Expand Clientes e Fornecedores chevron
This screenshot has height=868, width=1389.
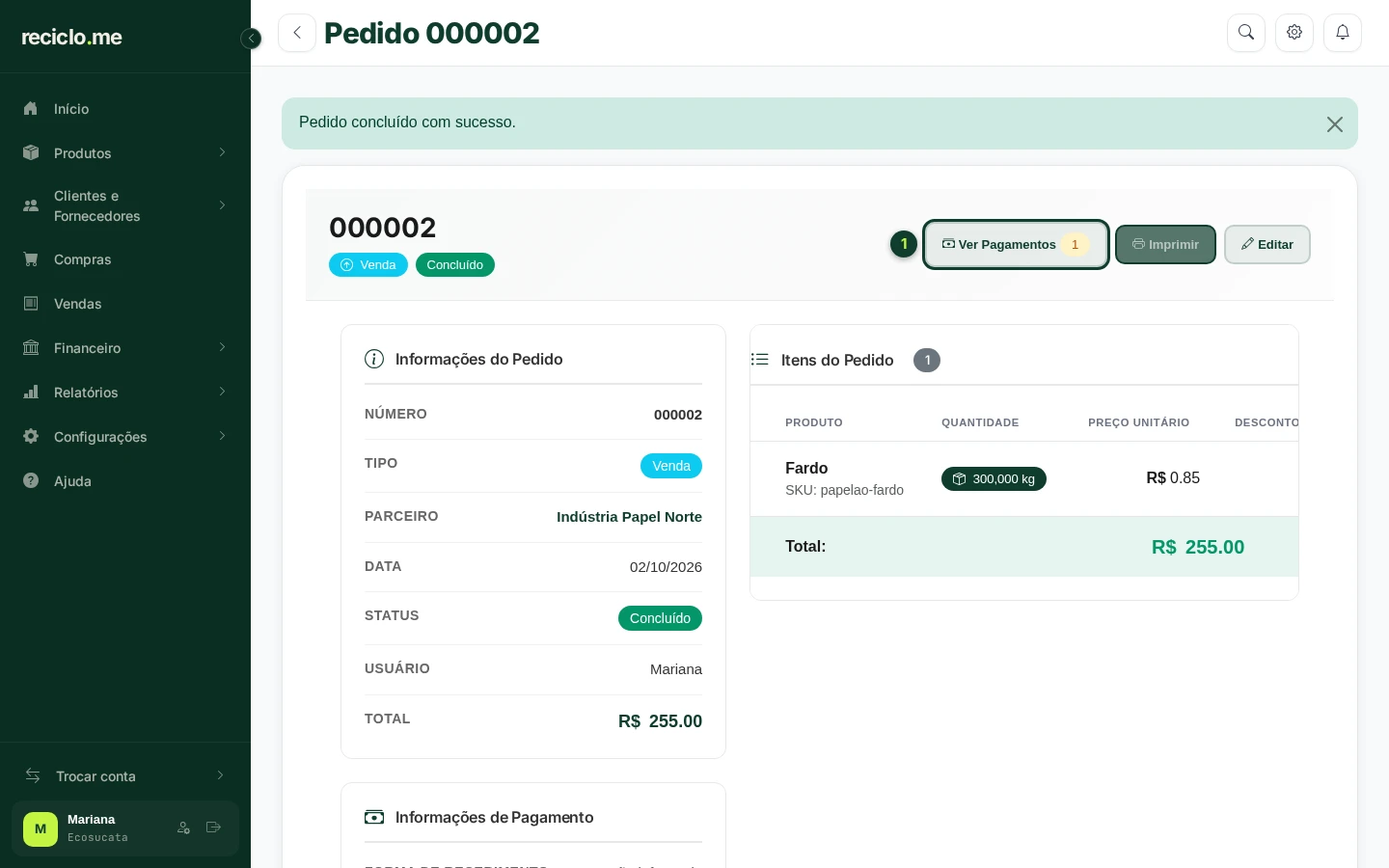click(222, 205)
